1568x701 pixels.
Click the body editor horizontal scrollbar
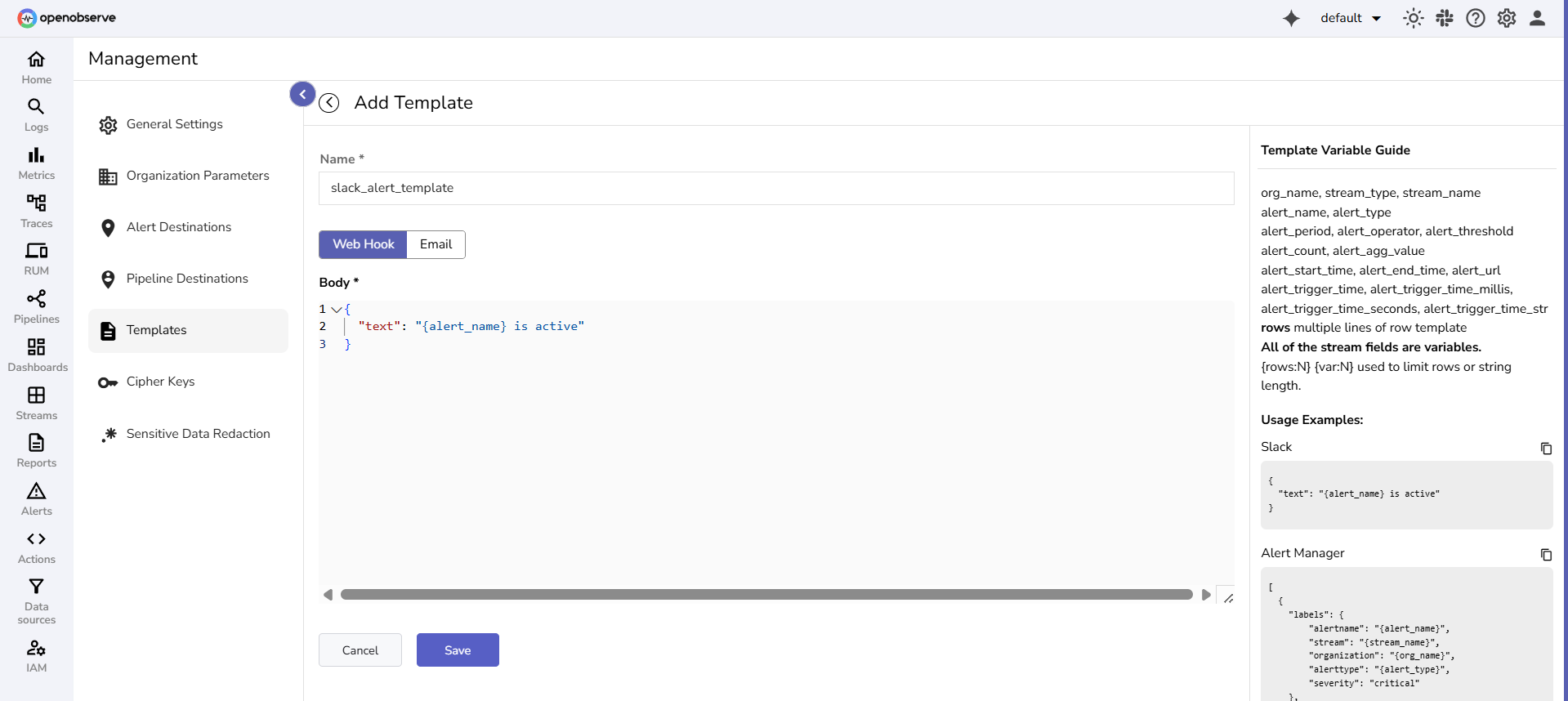(x=766, y=595)
